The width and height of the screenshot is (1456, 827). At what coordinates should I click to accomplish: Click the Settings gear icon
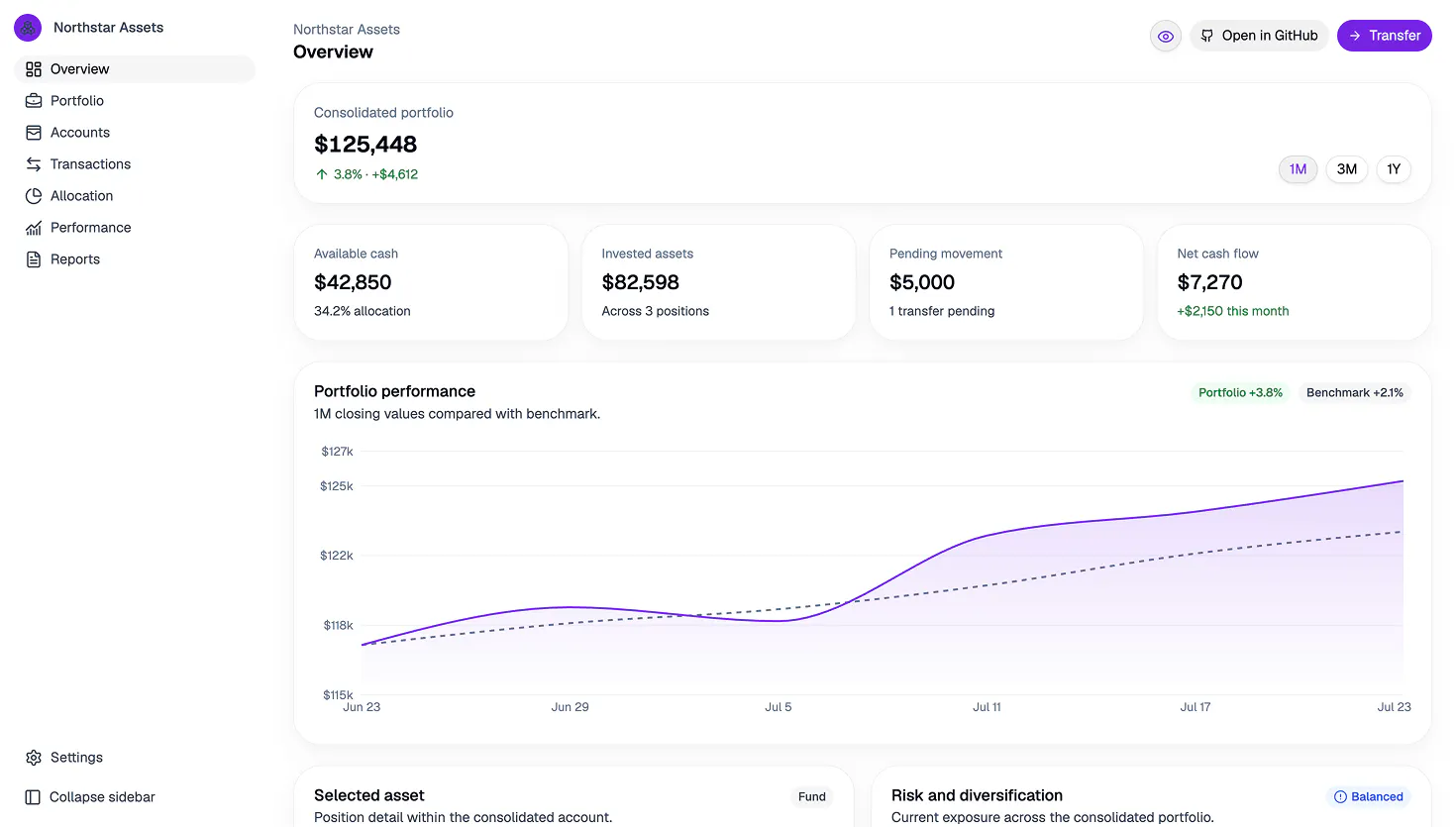[34, 758]
